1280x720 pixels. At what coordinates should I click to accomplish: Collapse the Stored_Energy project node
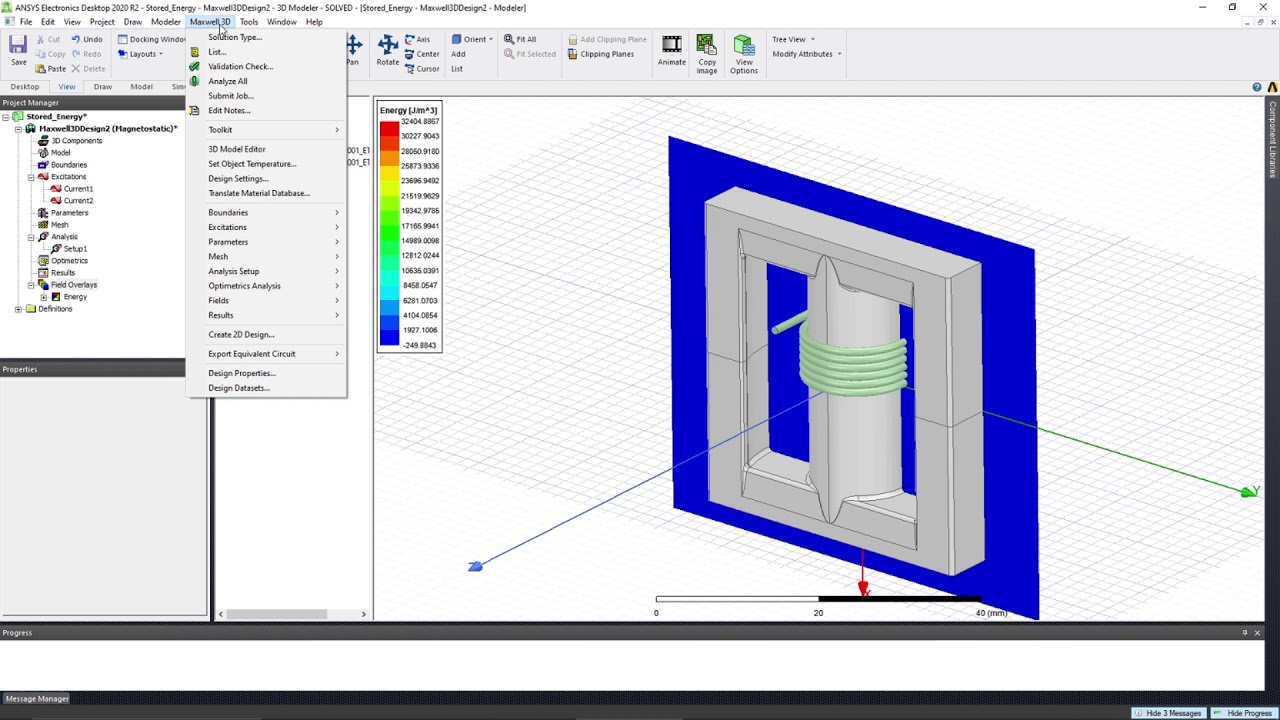point(6,117)
